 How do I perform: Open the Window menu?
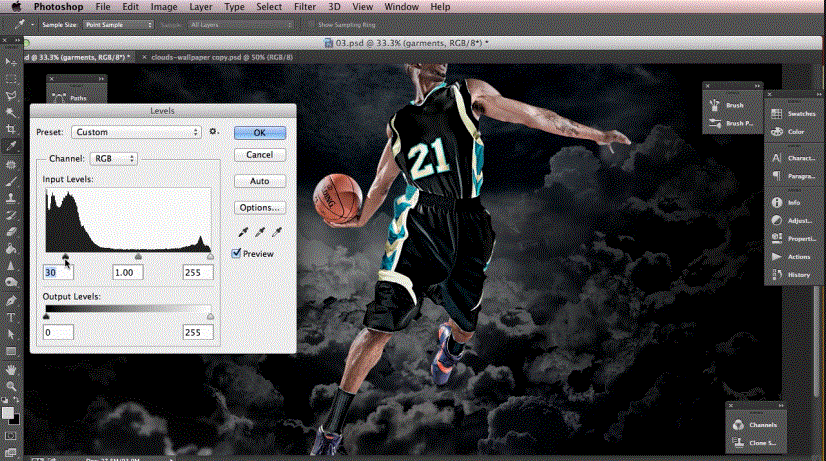point(401,7)
